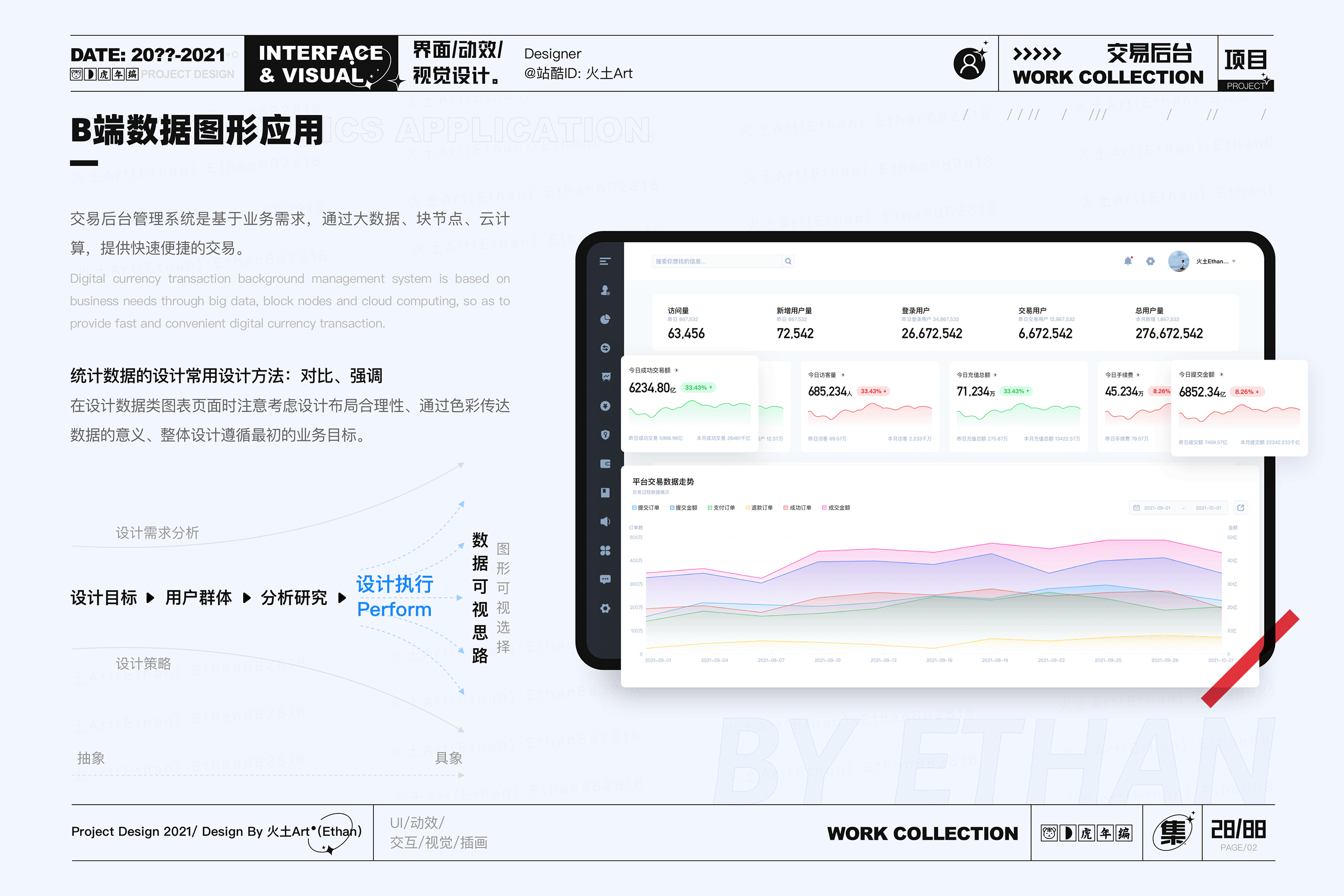Toggle the 成交金额 legend checkbox
The image size is (1344, 896).
click(824, 508)
